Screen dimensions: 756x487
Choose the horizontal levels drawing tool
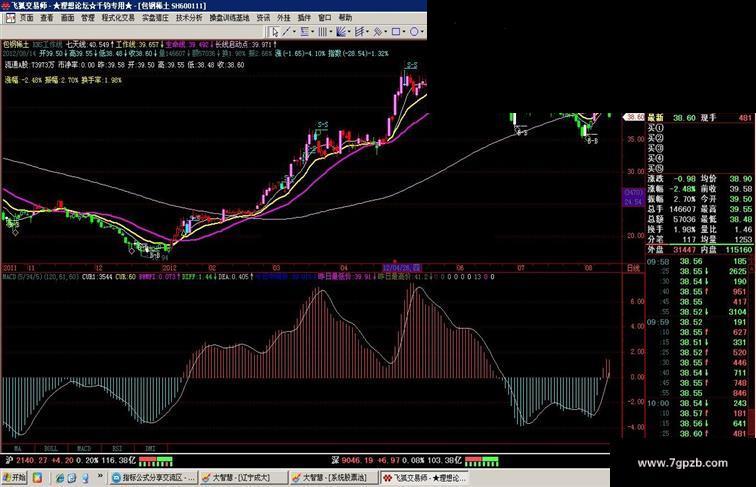[x=305, y=32]
